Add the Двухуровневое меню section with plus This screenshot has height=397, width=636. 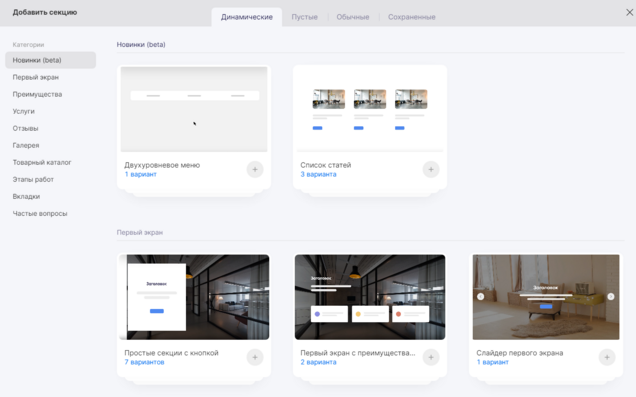[255, 170]
